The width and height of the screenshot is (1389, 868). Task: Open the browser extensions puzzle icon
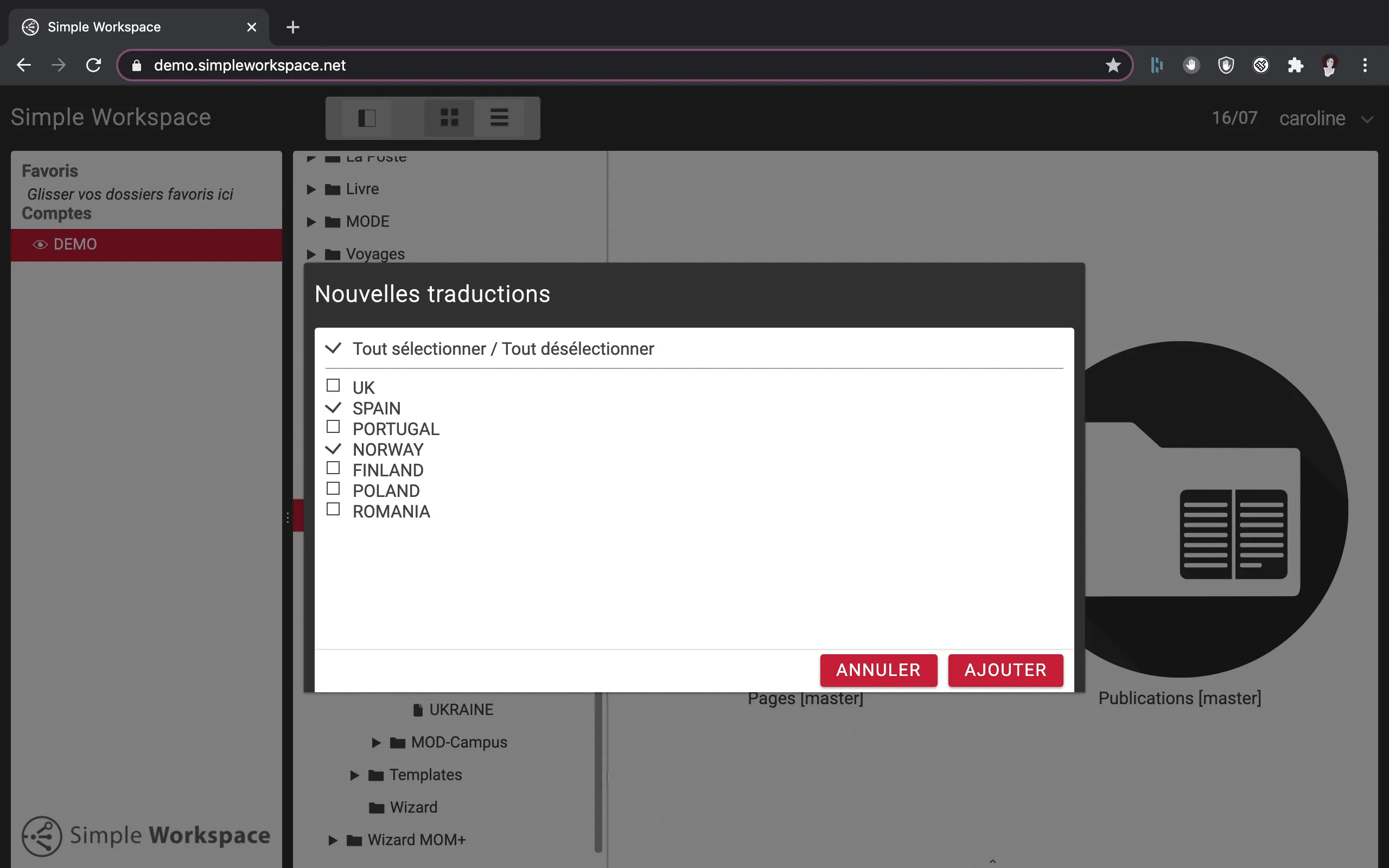tap(1295, 66)
